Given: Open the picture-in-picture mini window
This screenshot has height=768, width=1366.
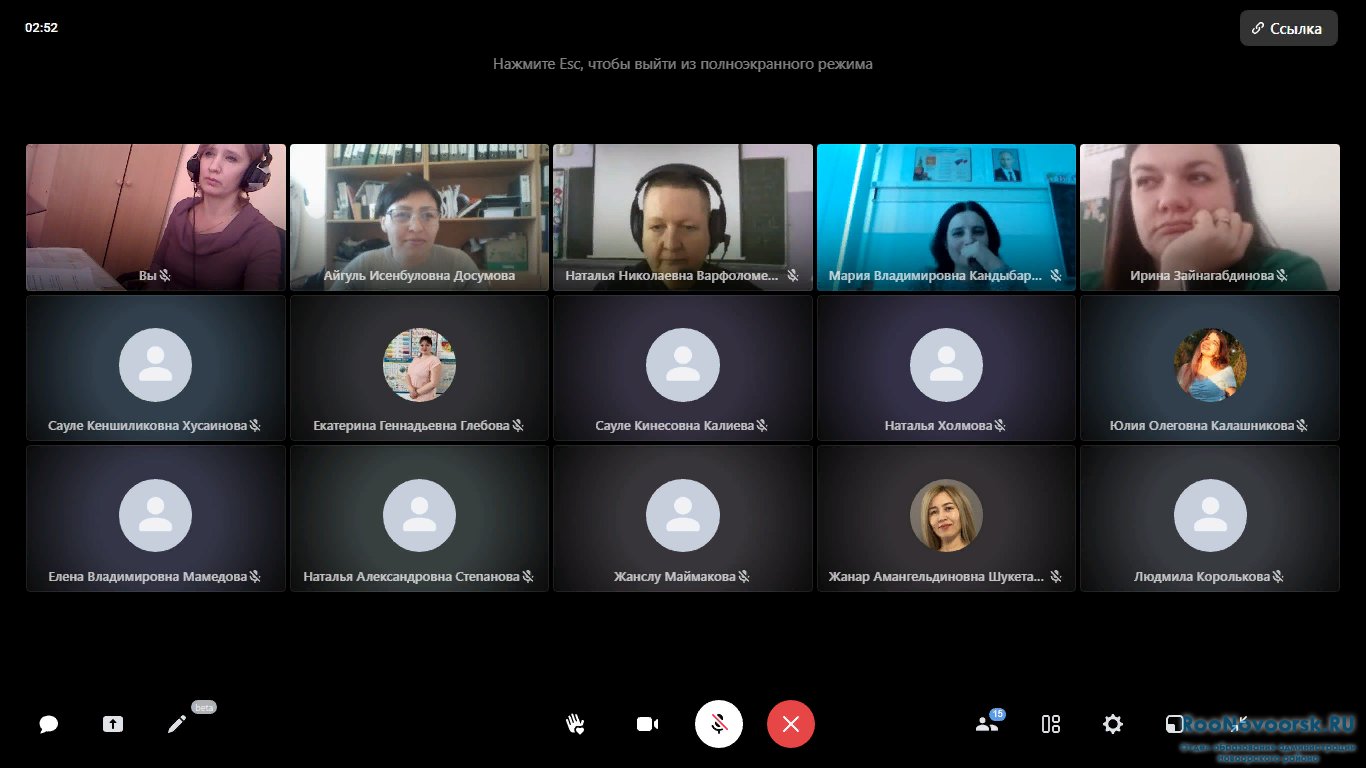Looking at the screenshot, I should click(1174, 724).
